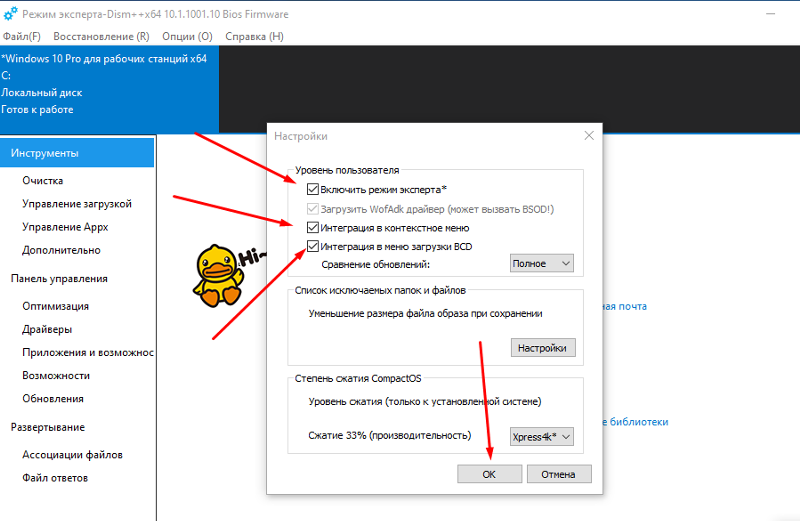Click Уровень сжатия description text

tap(425, 402)
